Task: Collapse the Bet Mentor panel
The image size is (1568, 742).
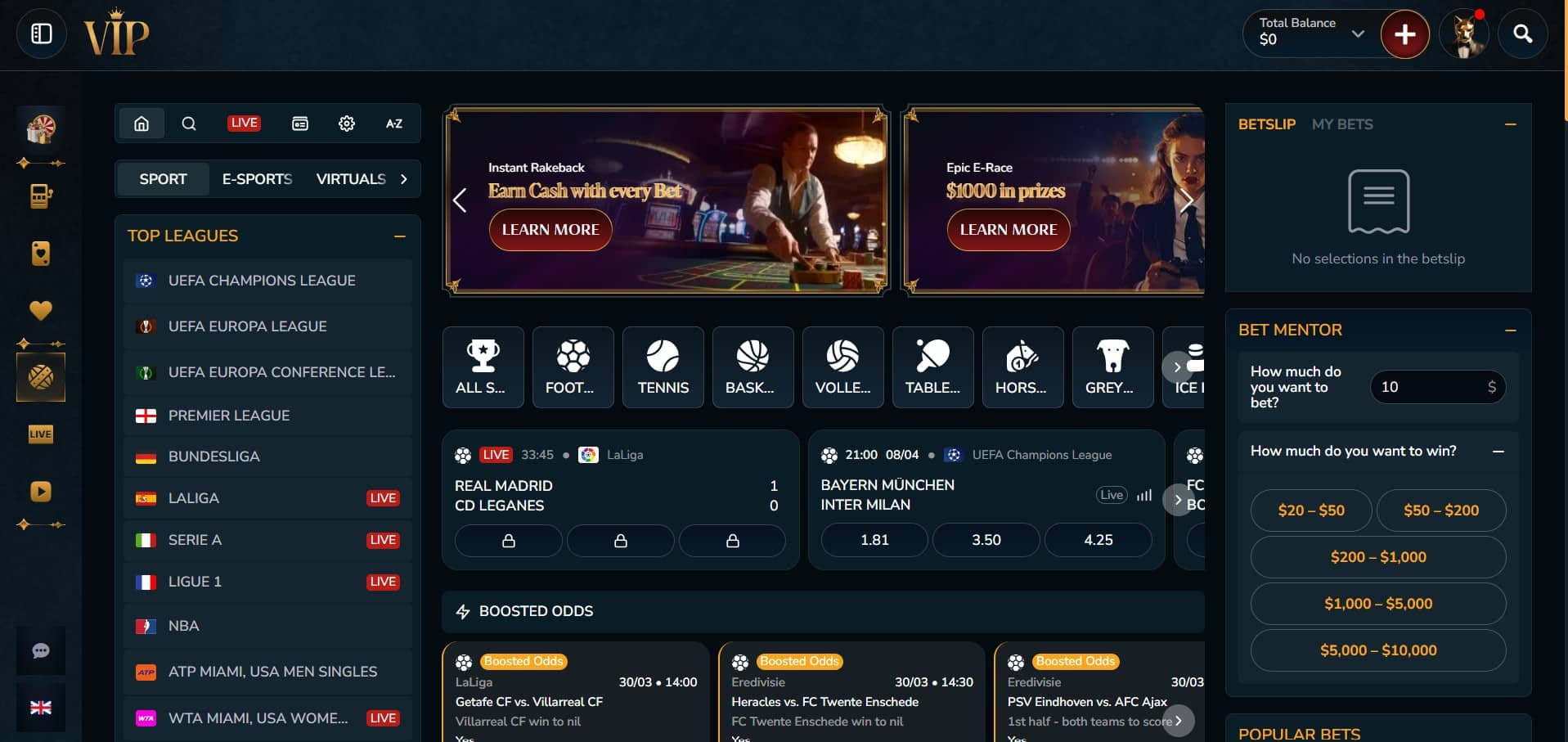Action: tap(1510, 330)
